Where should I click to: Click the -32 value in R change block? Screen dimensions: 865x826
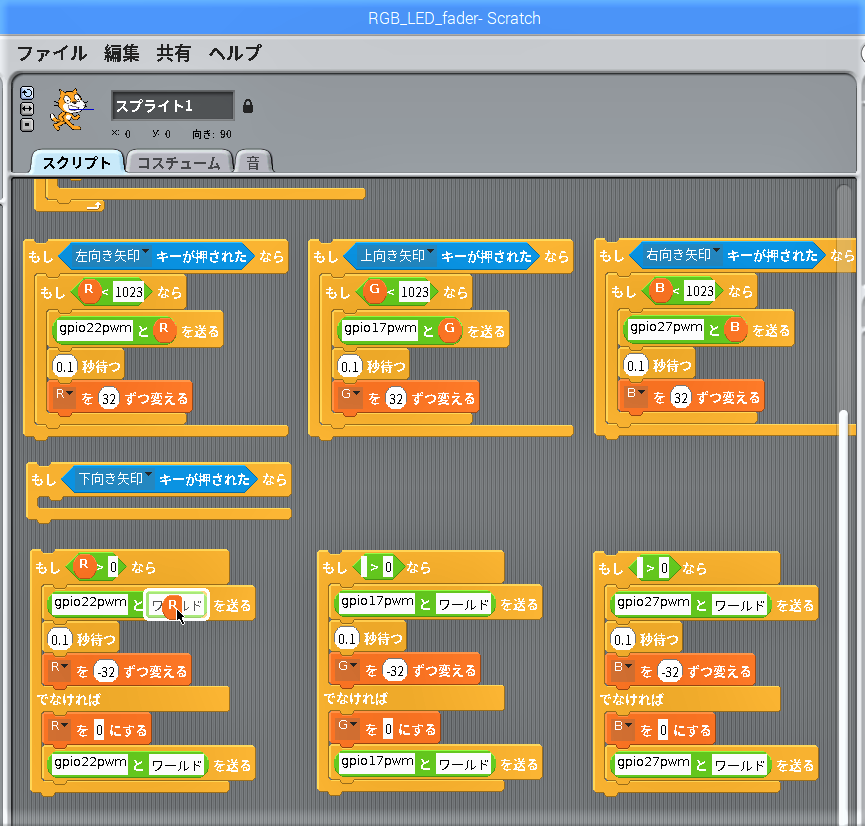click(x=106, y=672)
